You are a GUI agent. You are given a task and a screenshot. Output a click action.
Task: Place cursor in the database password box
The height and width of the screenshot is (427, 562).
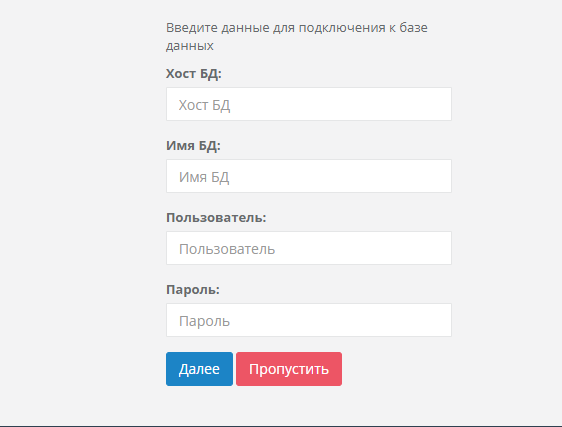[x=309, y=320]
